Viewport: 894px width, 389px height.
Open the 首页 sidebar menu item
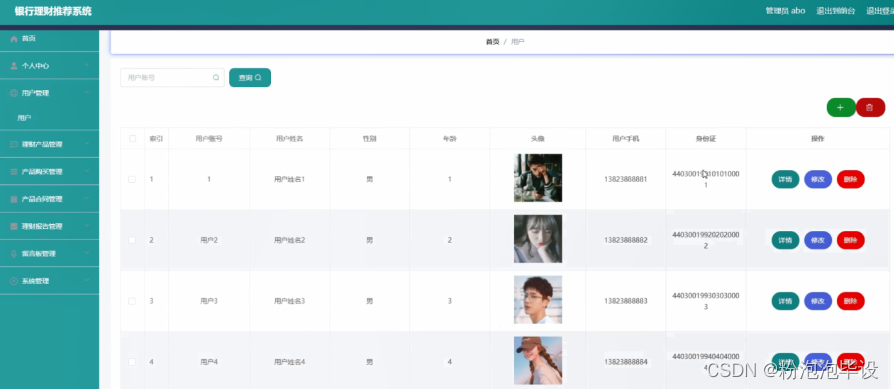coord(50,39)
